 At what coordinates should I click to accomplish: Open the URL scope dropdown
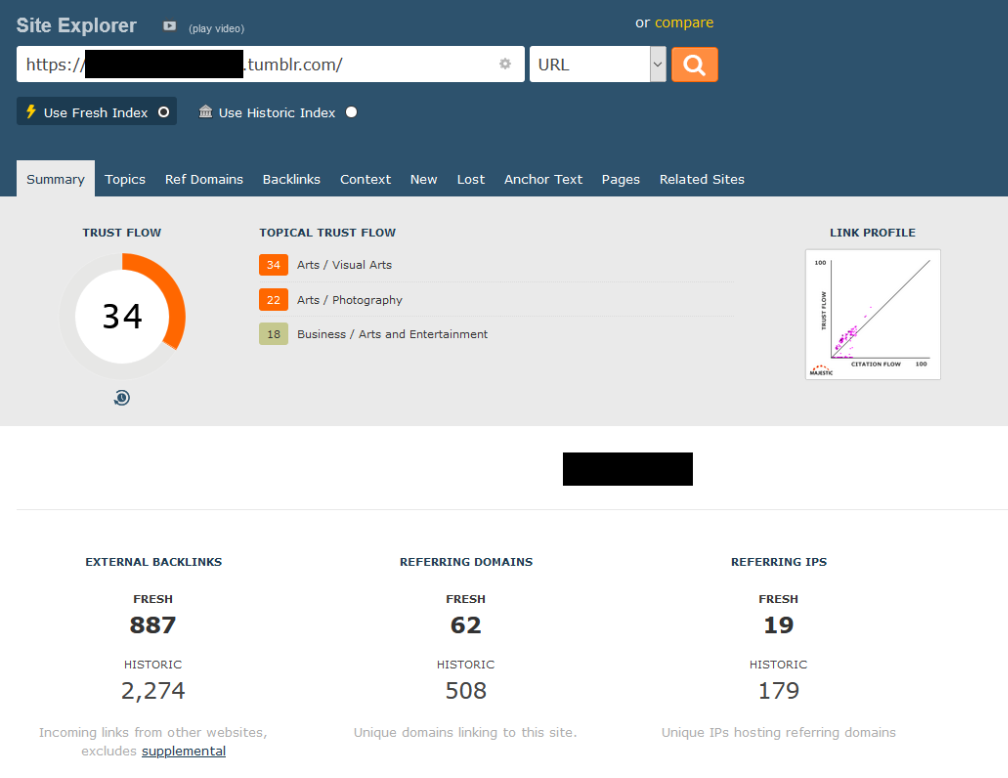coord(597,64)
